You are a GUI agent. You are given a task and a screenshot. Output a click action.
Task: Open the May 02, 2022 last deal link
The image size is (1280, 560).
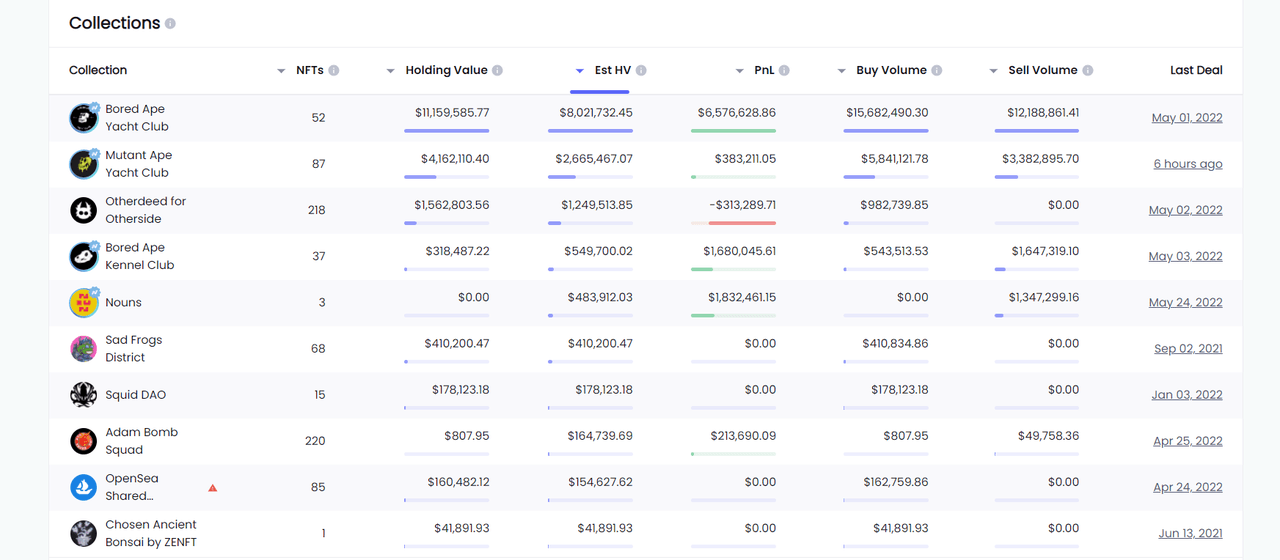tap(1186, 210)
